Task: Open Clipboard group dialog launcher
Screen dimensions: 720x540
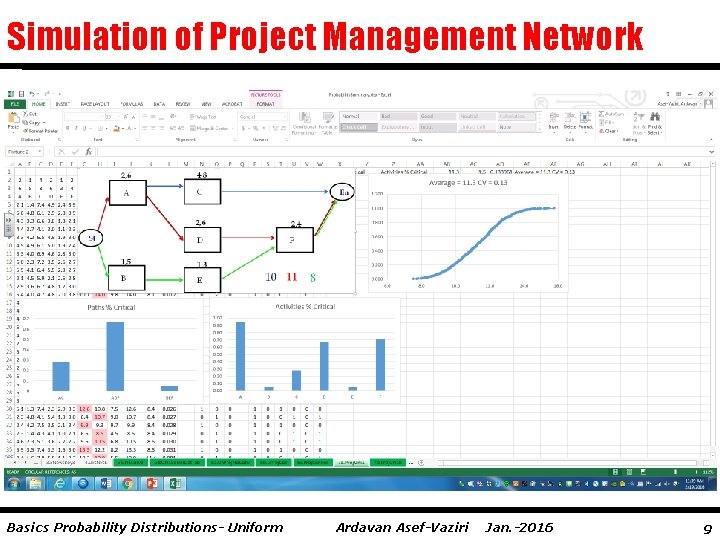Action: tap(59, 139)
